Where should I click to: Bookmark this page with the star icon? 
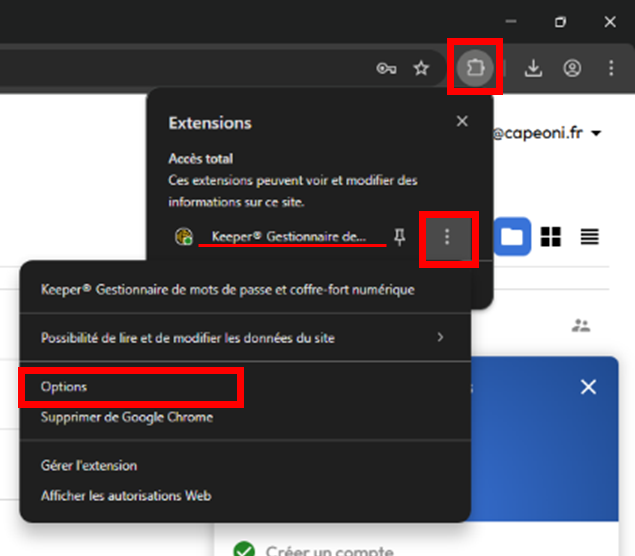coord(421,68)
